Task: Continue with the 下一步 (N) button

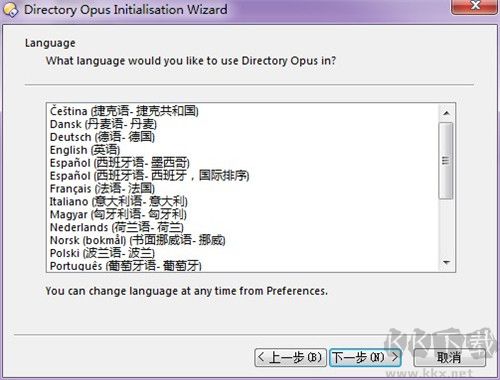Action: click(x=365, y=358)
